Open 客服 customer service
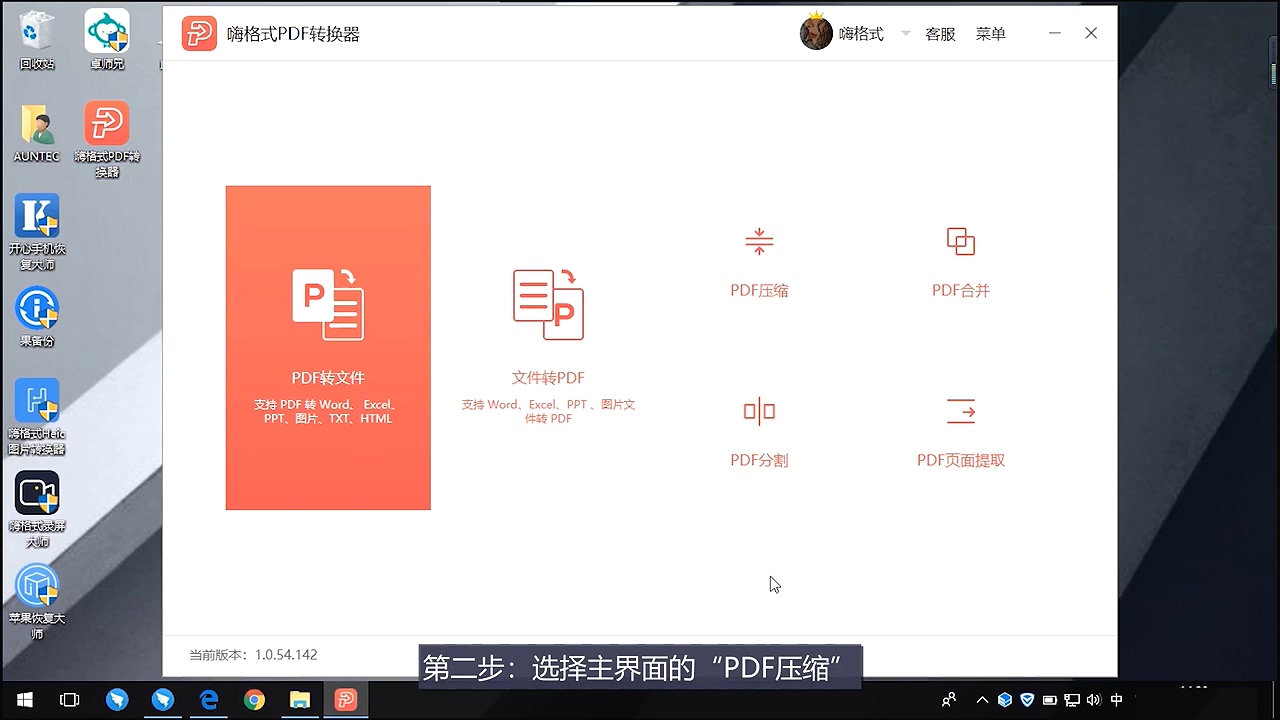The height and width of the screenshot is (720, 1280). pyautogui.click(x=940, y=33)
